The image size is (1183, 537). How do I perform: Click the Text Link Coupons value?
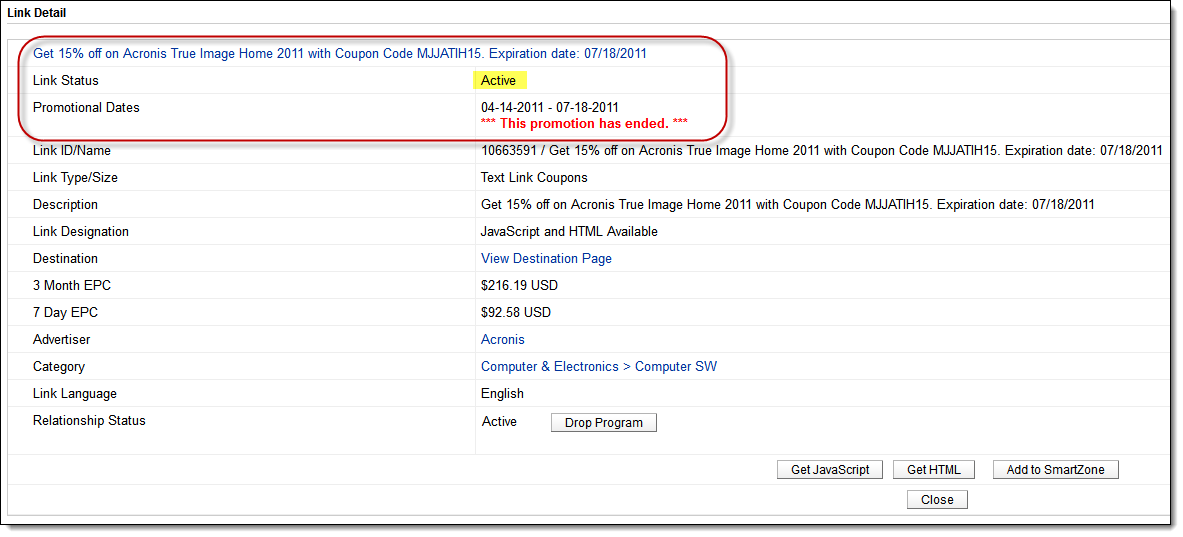(534, 178)
